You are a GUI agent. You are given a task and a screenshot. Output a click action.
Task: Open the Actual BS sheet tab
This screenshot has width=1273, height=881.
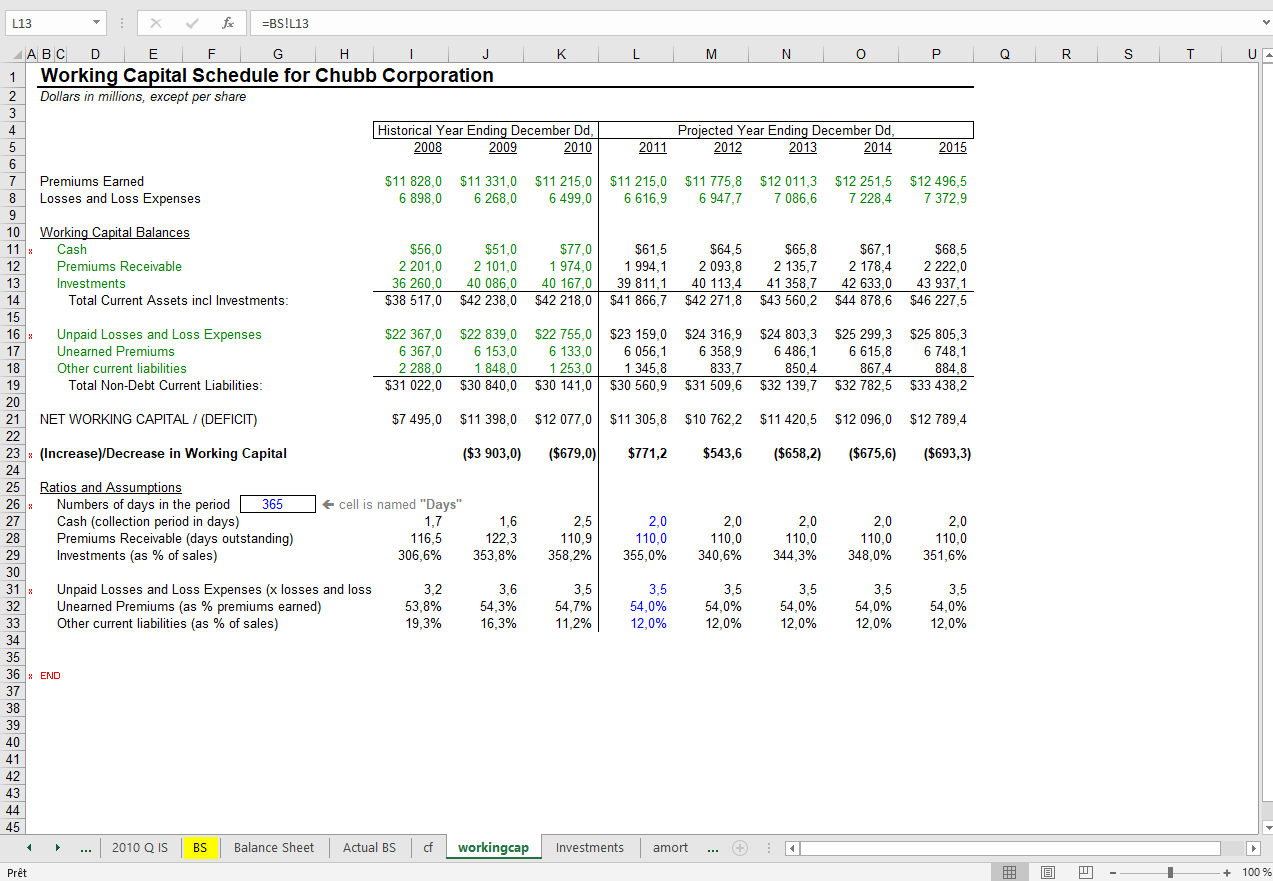(369, 848)
